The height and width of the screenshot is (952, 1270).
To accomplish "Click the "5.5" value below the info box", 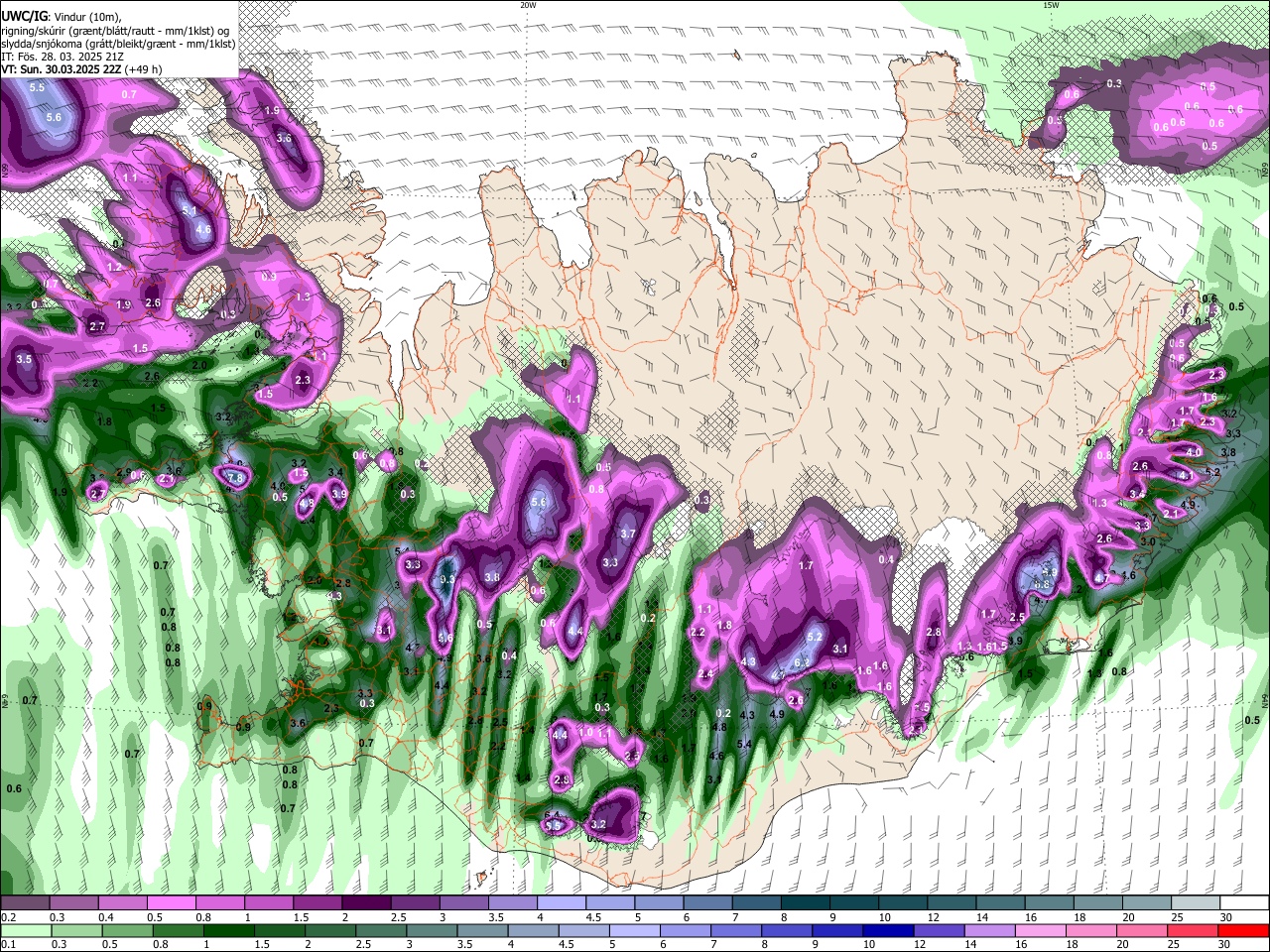I will pyautogui.click(x=37, y=88).
